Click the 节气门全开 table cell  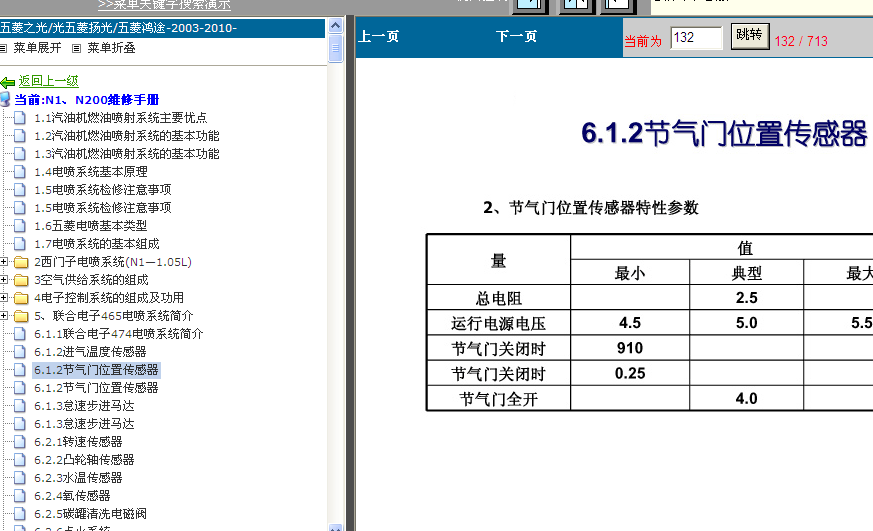[499, 399]
